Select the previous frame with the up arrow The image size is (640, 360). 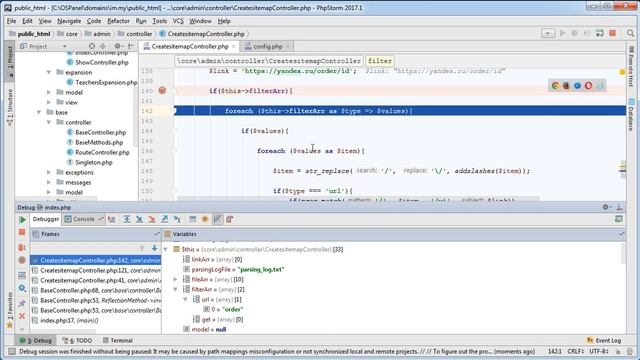click(142, 248)
